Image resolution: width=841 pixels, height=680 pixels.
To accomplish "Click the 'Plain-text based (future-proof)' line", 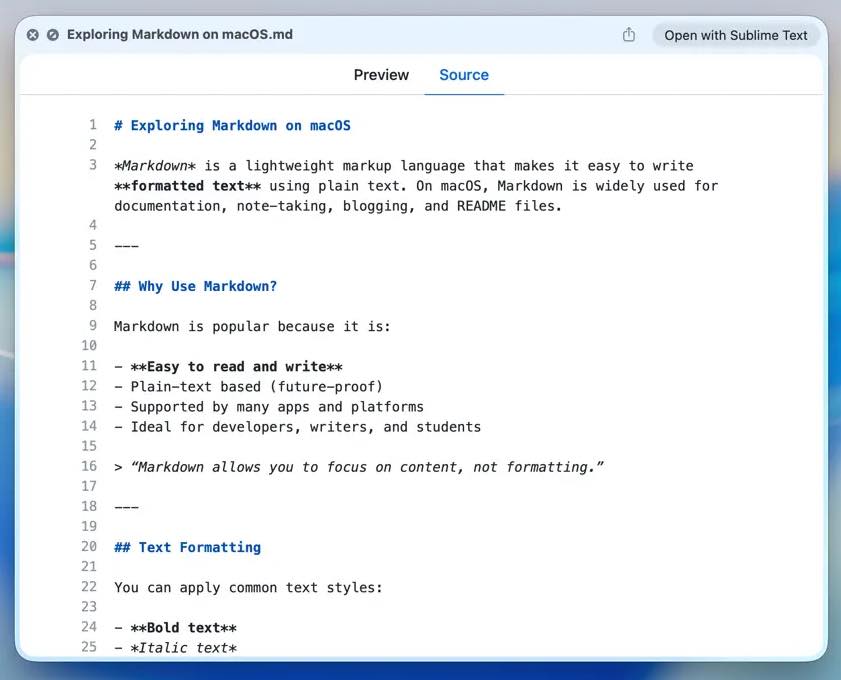I will click(x=248, y=386).
